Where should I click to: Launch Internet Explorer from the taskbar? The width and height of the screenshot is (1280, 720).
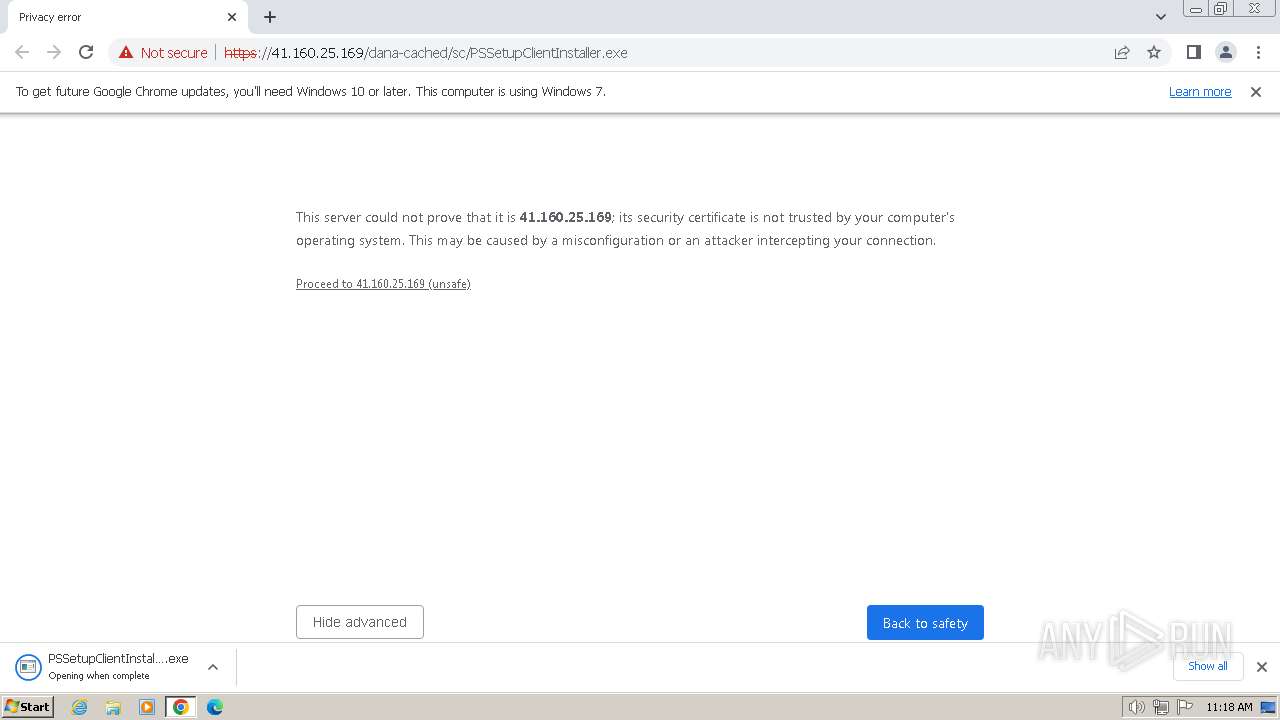(79, 707)
